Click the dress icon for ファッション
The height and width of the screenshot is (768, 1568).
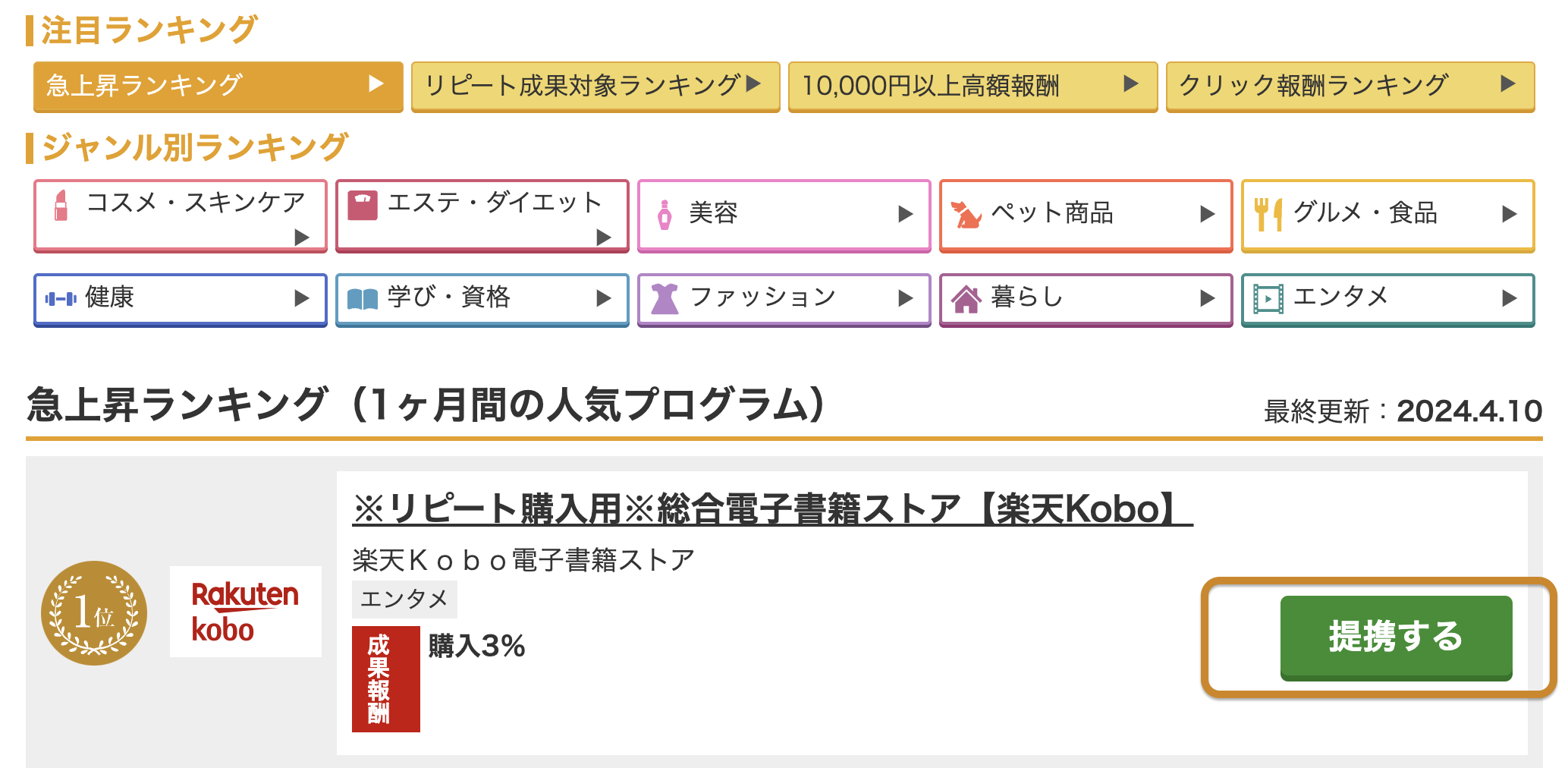pyautogui.click(x=665, y=299)
